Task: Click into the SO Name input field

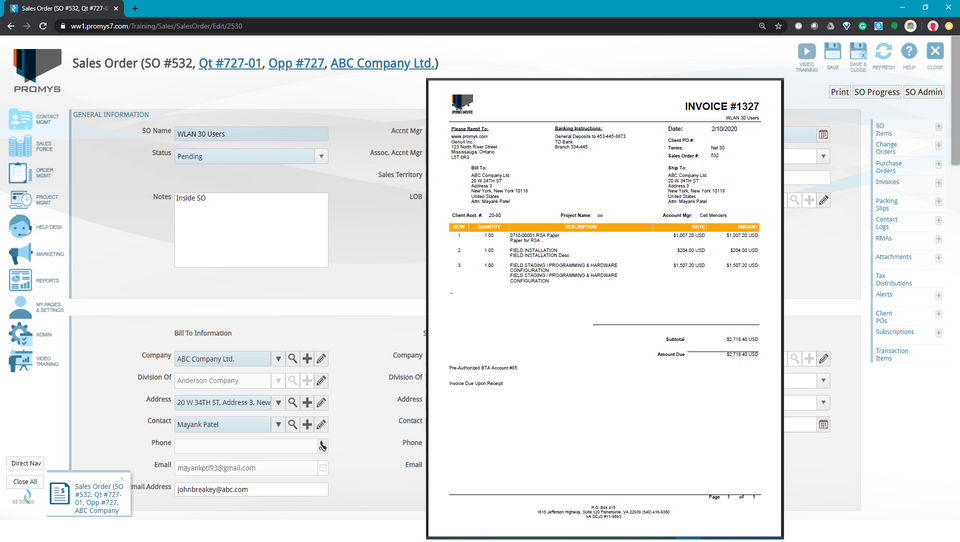Action: click(x=251, y=134)
